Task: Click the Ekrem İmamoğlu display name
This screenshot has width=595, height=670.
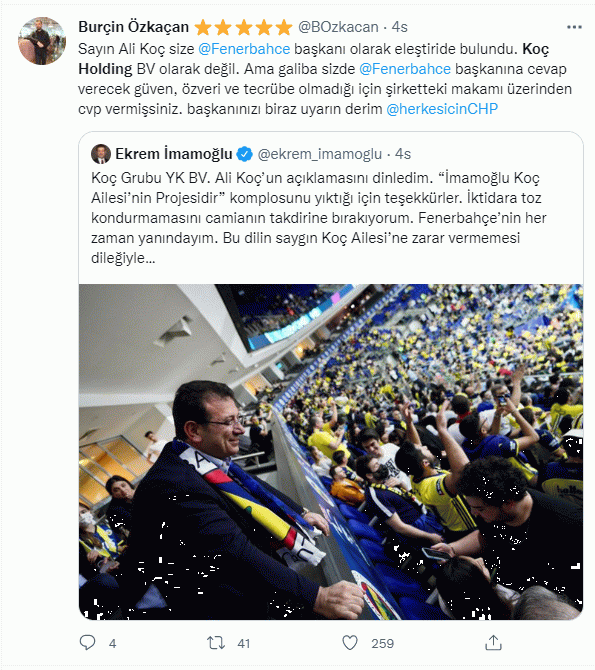Action: 174,154
